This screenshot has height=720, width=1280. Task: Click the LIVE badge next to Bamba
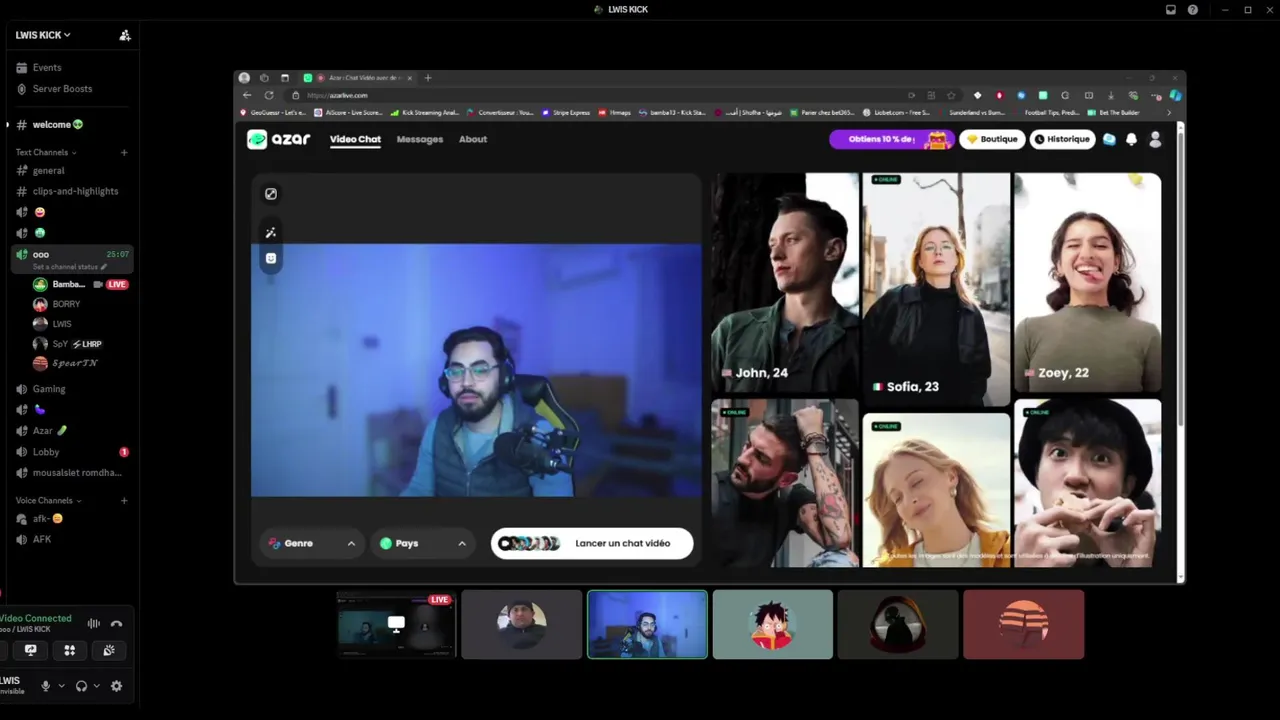117,284
